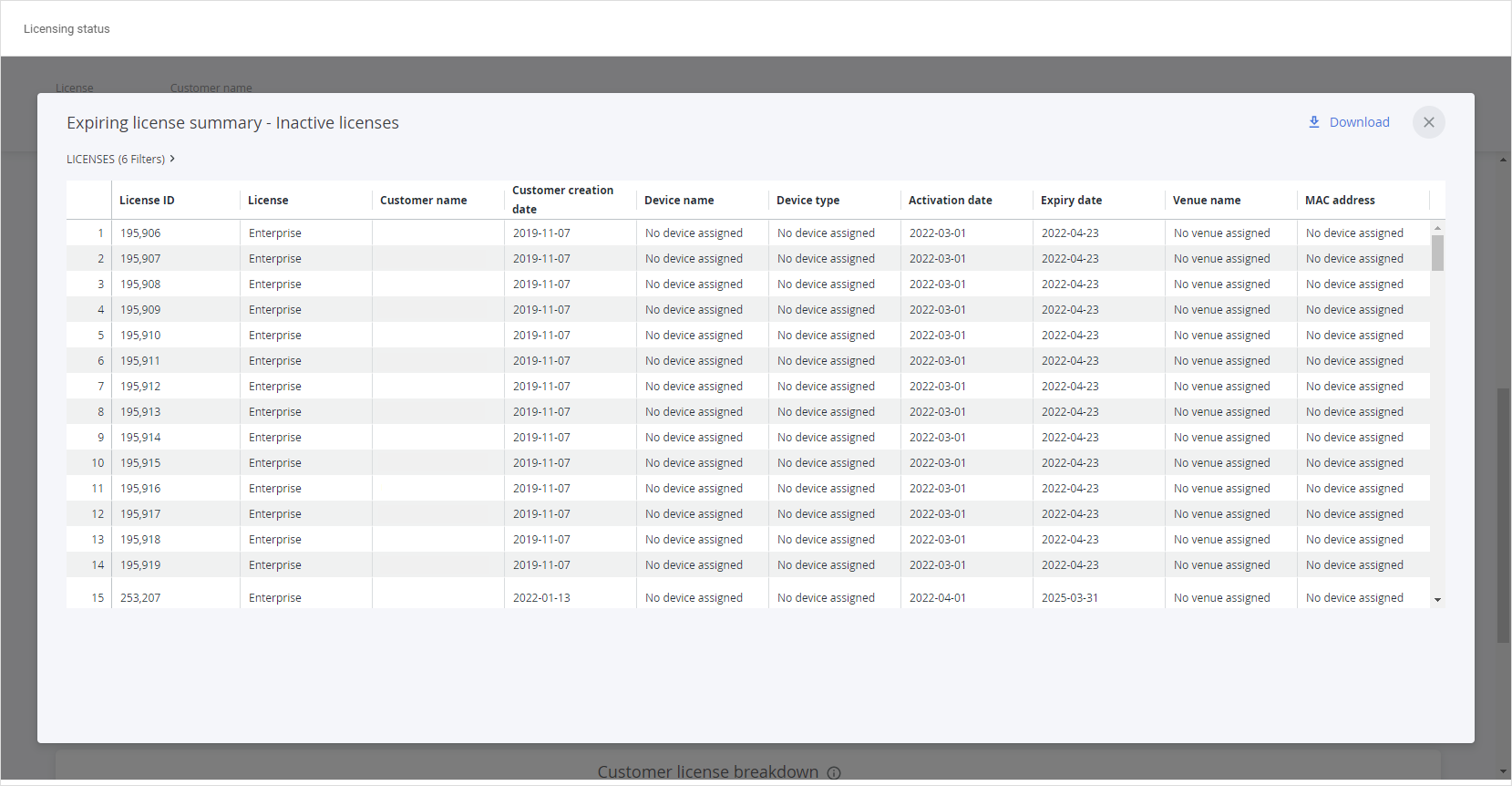
Task: Sort table by License column header
Action: point(268,200)
